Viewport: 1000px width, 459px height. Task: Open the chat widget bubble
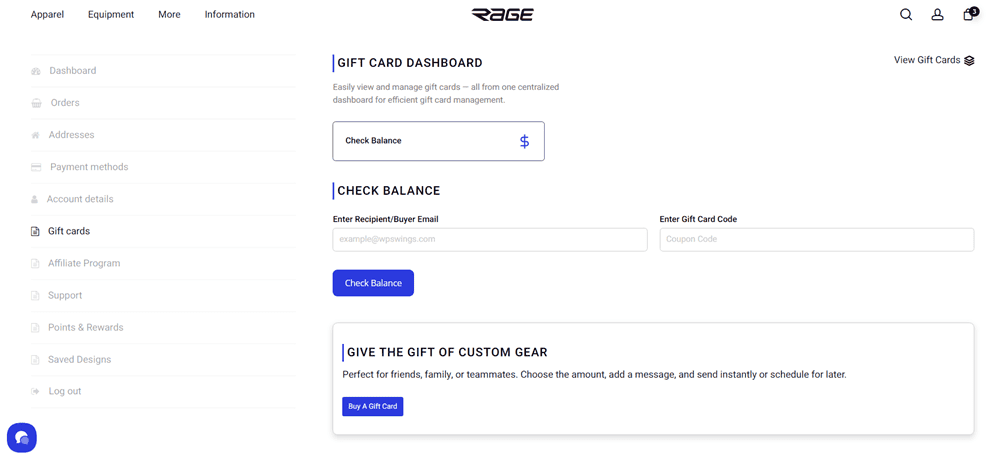click(x=22, y=438)
